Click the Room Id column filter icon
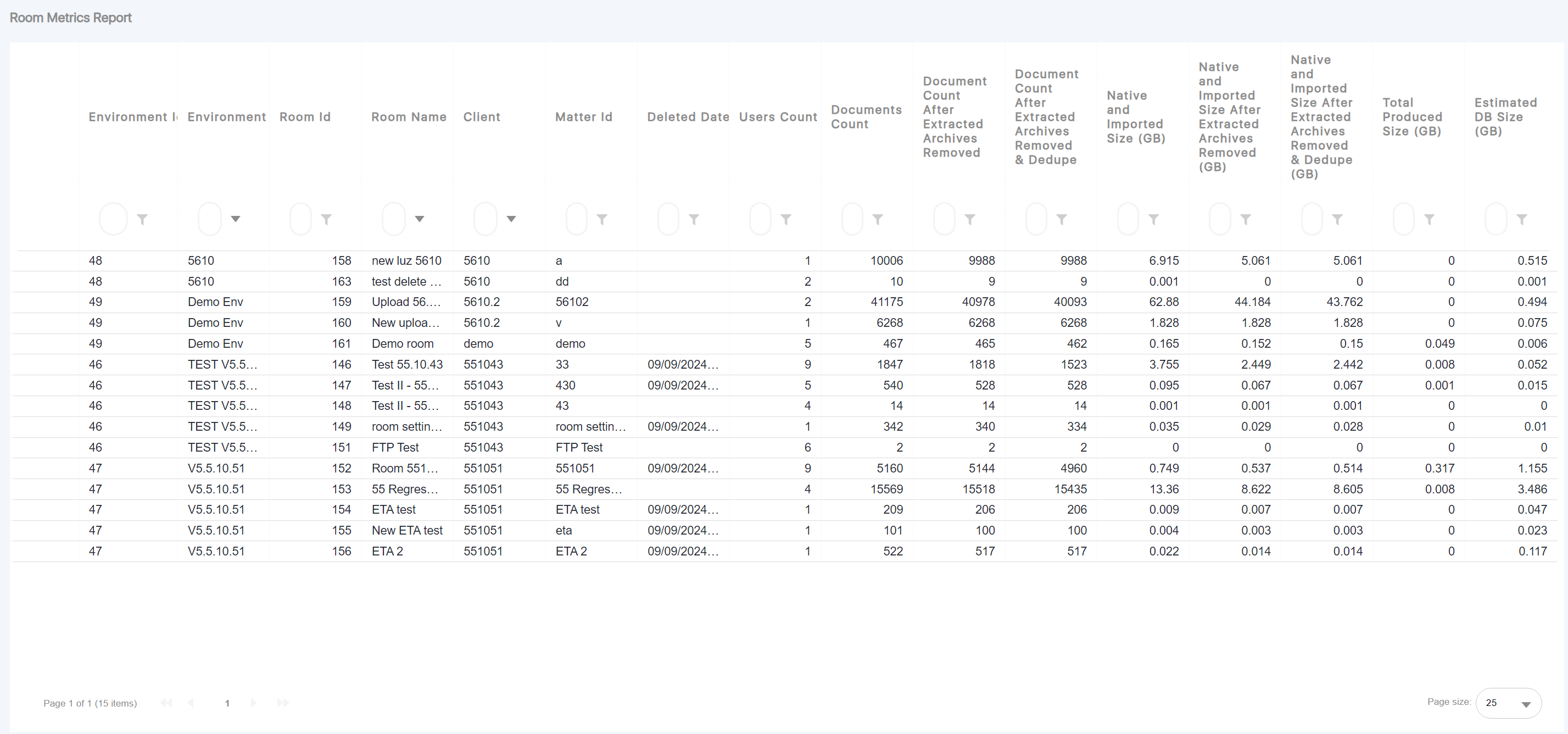1568x734 pixels. 327,219
